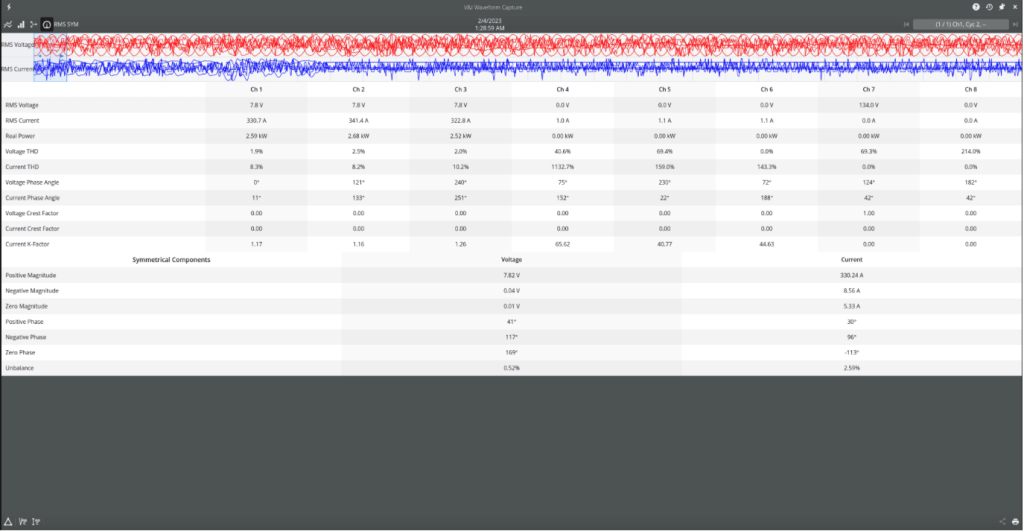Screen dimensions: 1024x531
Task: Open help with the question mark icon
Action: (x=976, y=7)
